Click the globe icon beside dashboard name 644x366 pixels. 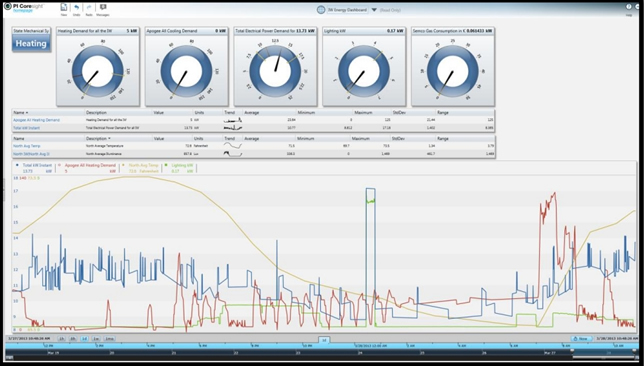[321, 10]
